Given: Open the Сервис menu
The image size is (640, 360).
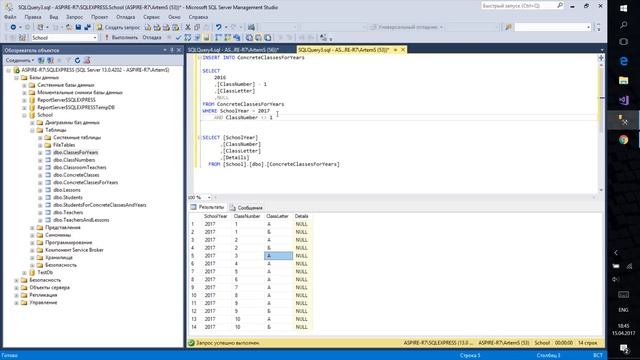Looking at the screenshot, I should [151, 17].
